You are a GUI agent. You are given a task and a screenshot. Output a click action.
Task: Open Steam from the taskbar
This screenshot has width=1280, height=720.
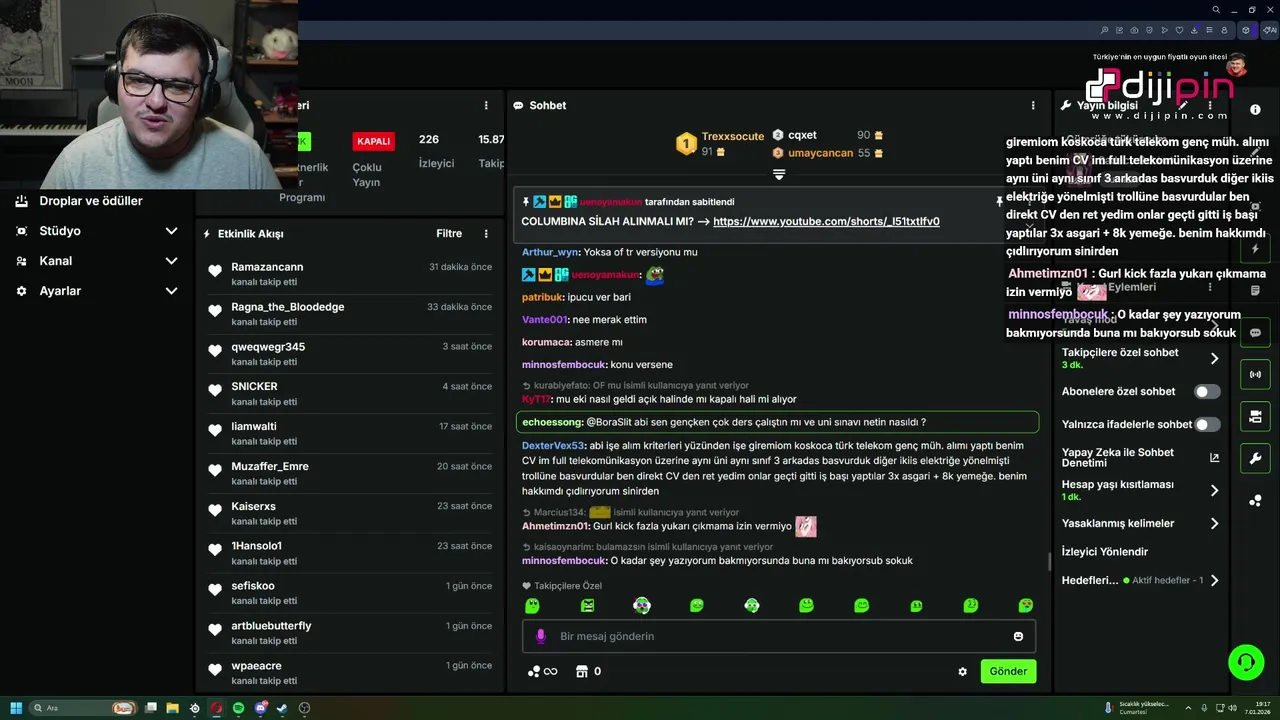(282, 708)
